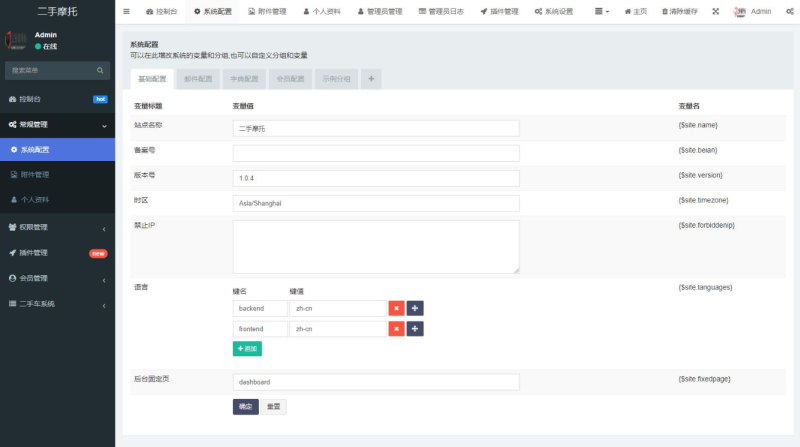This screenshot has height=447, width=800.
Task: Open the list dropdown in the top bar
Action: click(x=602, y=11)
